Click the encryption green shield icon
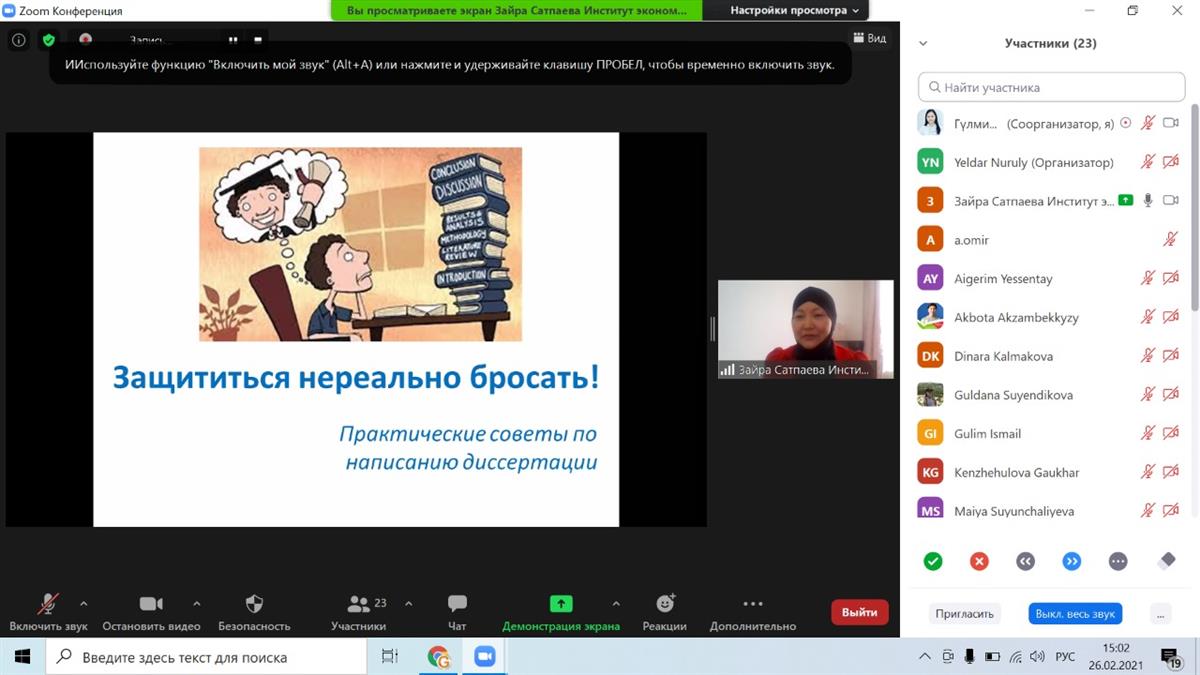This screenshot has width=1200, height=675. click(48, 40)
